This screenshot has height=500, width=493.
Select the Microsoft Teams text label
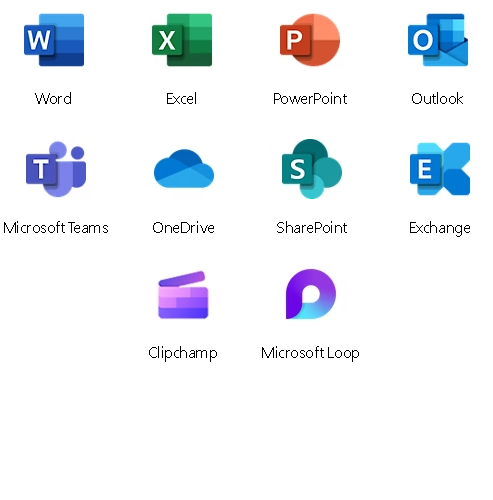coord(56,228)
